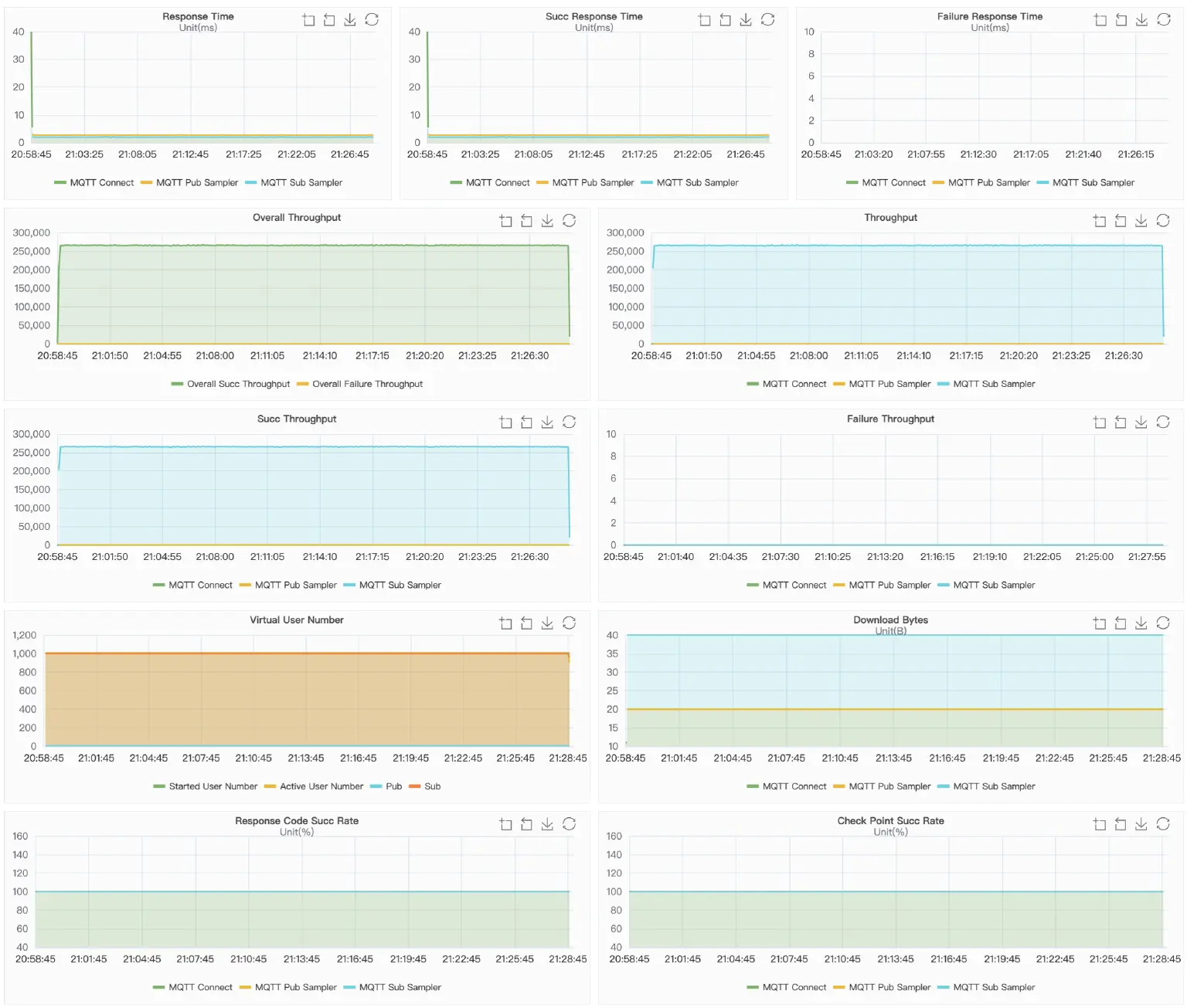Viewport: 1187px width, 1008px height.
Task: Click Overall Succ Throughput green legend swatch
Action: click(178, 384)
